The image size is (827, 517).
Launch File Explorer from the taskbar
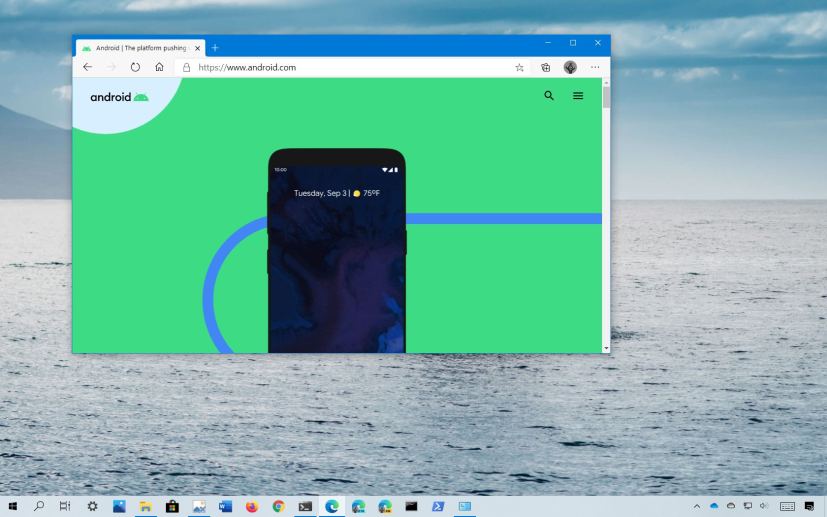pyautogui.click(x=146, y=506)
